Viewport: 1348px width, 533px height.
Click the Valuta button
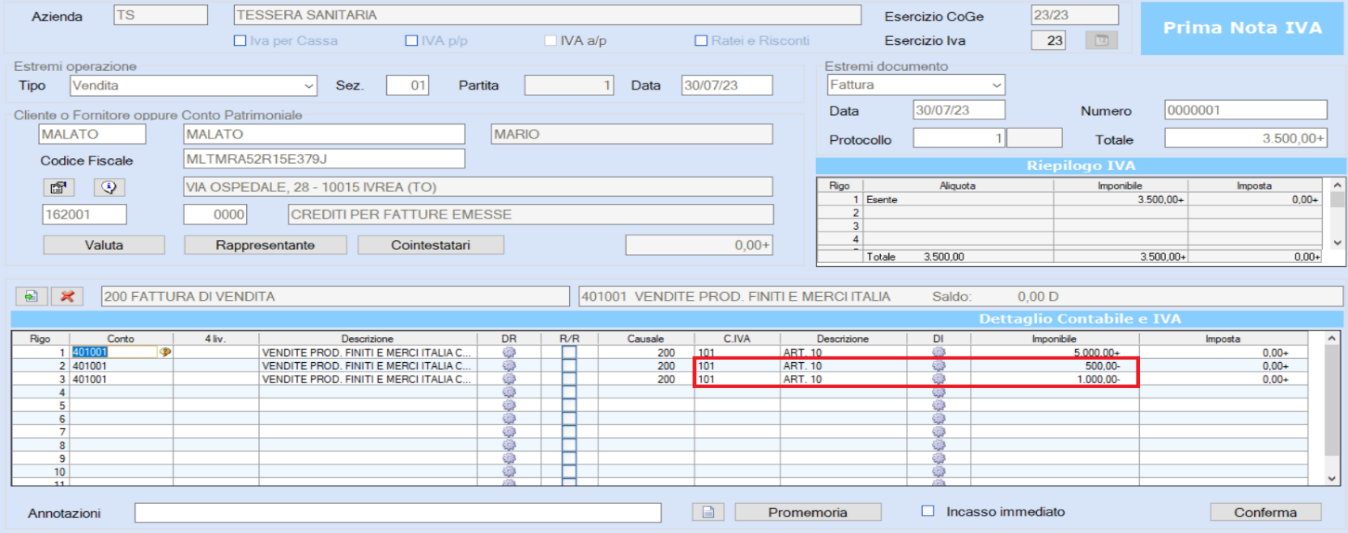point(104,245)
